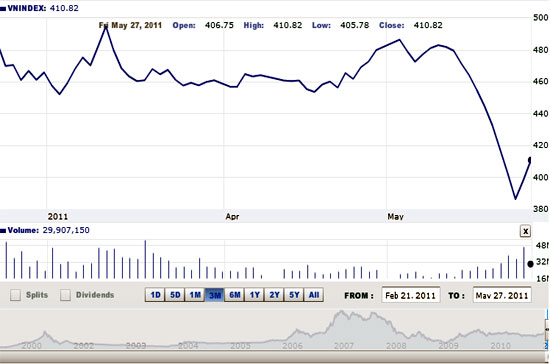Select the 3M time range
Image resolution: width=550 pixels, height=364 pixels.
pyautogui.click(x=215, y=295)
